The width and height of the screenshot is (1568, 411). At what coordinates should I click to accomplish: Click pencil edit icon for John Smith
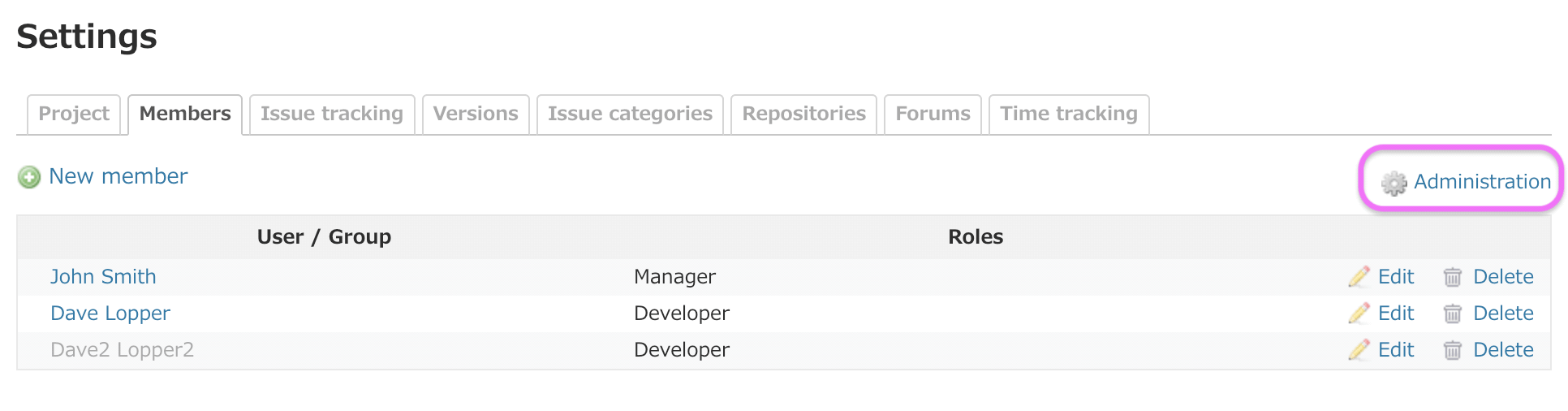pos(1359,277)
